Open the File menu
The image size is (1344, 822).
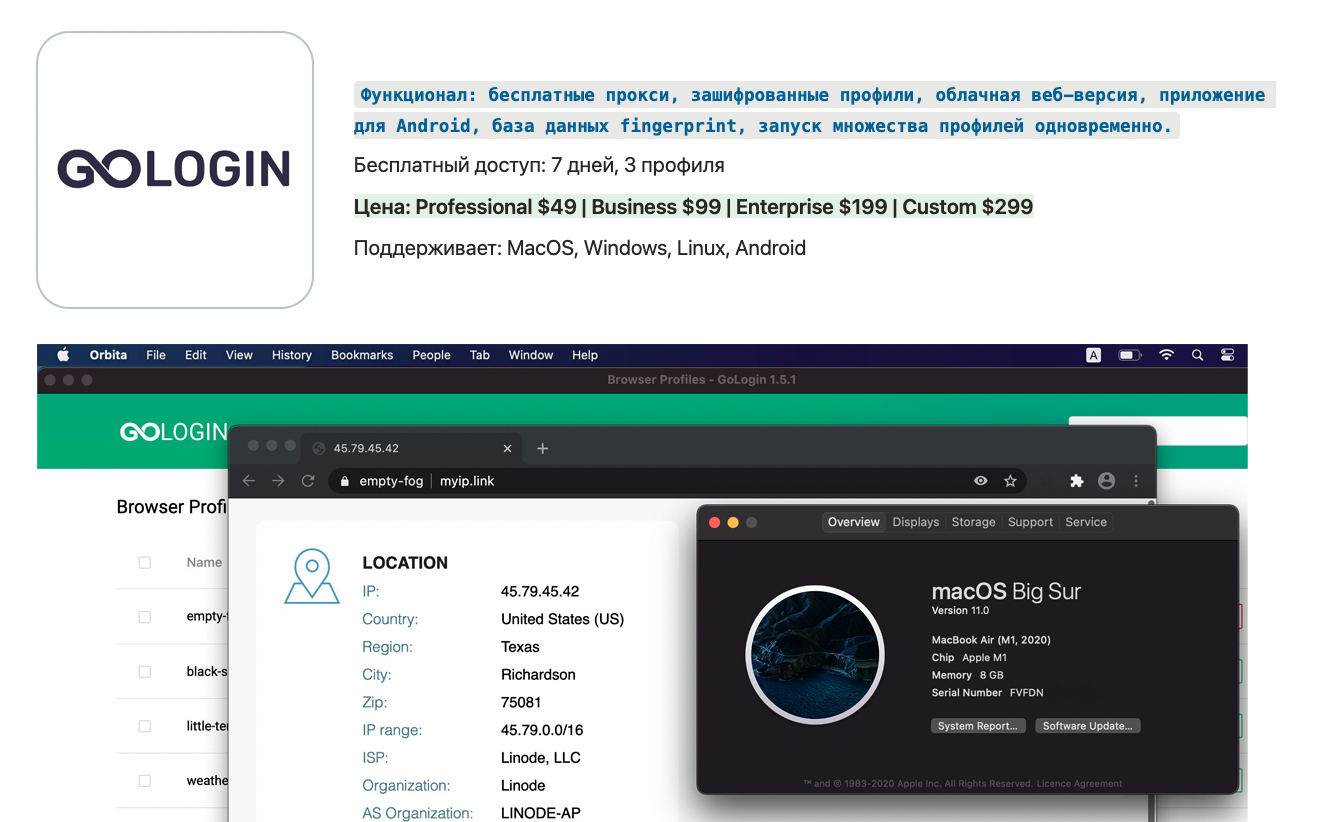[x=156, y=355]
